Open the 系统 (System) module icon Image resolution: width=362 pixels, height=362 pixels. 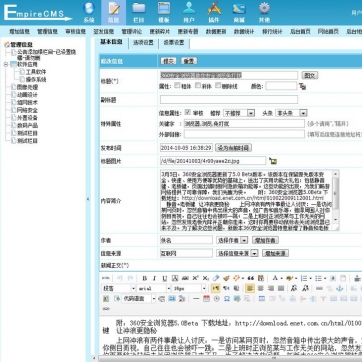[89, 12]
